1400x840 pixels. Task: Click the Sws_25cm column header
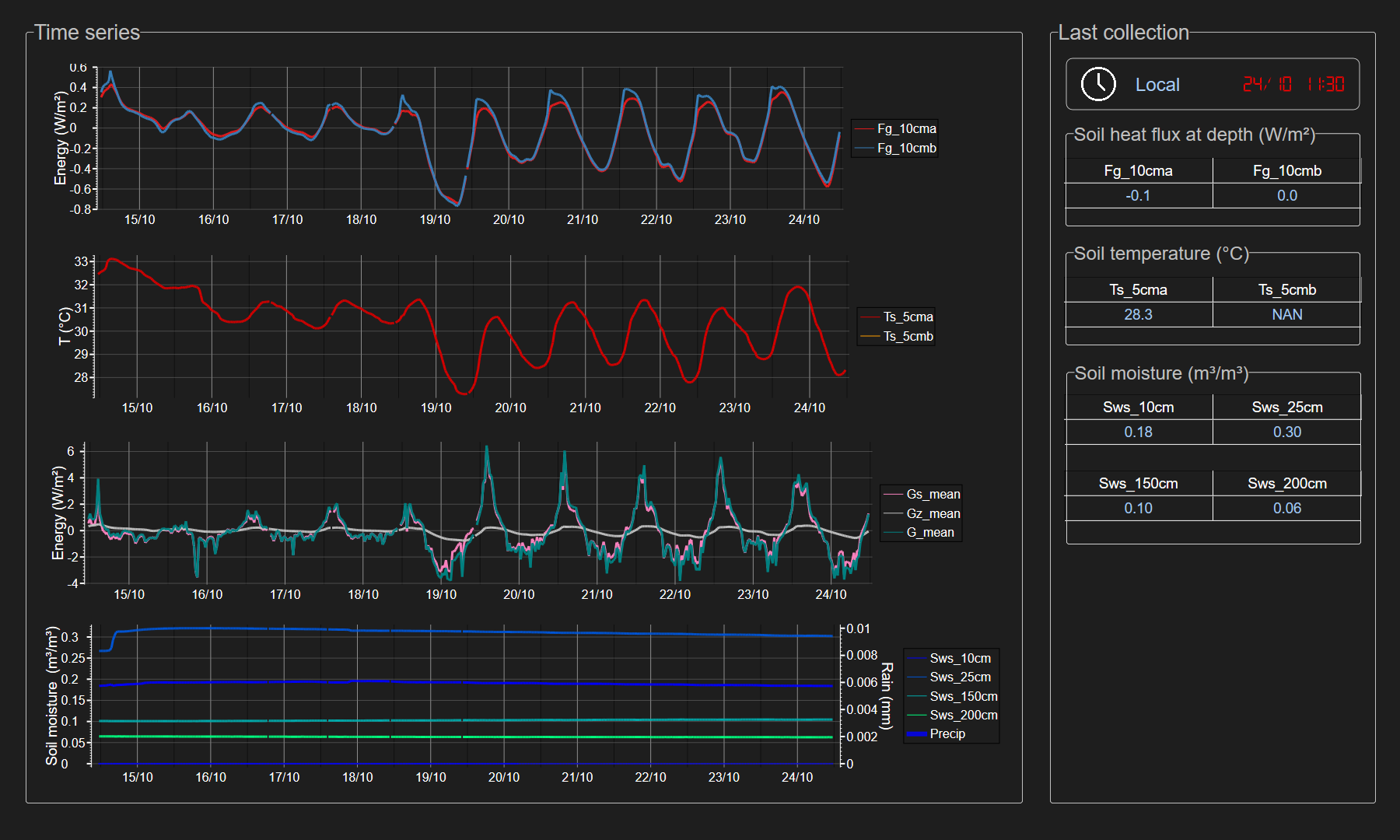1286,408
